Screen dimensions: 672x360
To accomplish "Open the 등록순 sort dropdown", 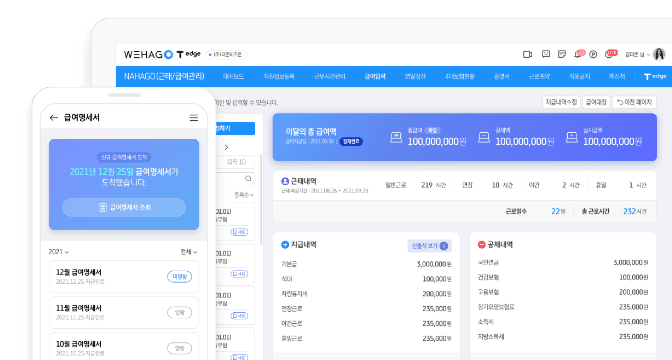I will pyautogui.click(x=244, y=195).
